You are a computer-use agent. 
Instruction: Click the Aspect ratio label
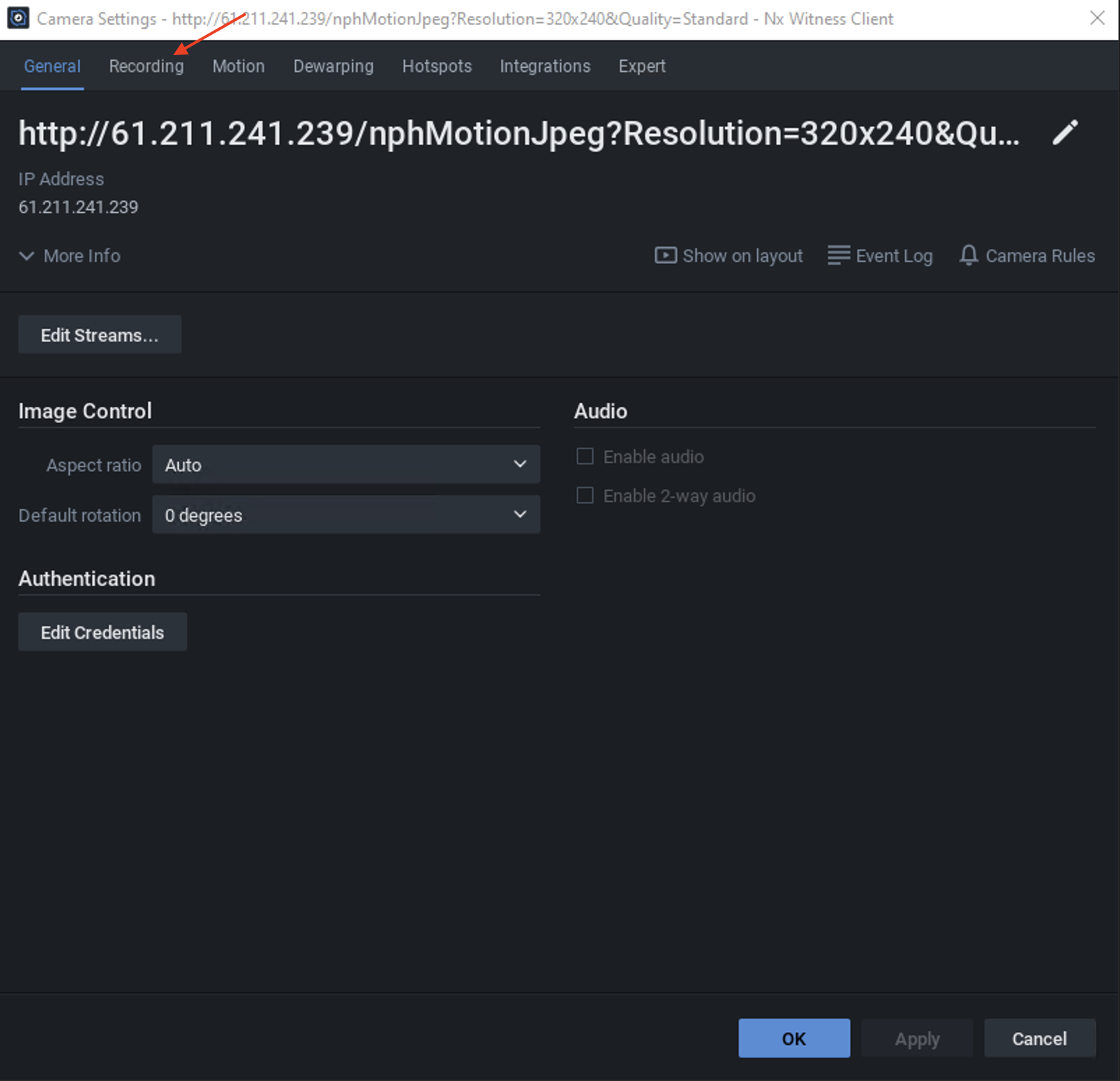point(94,465)
